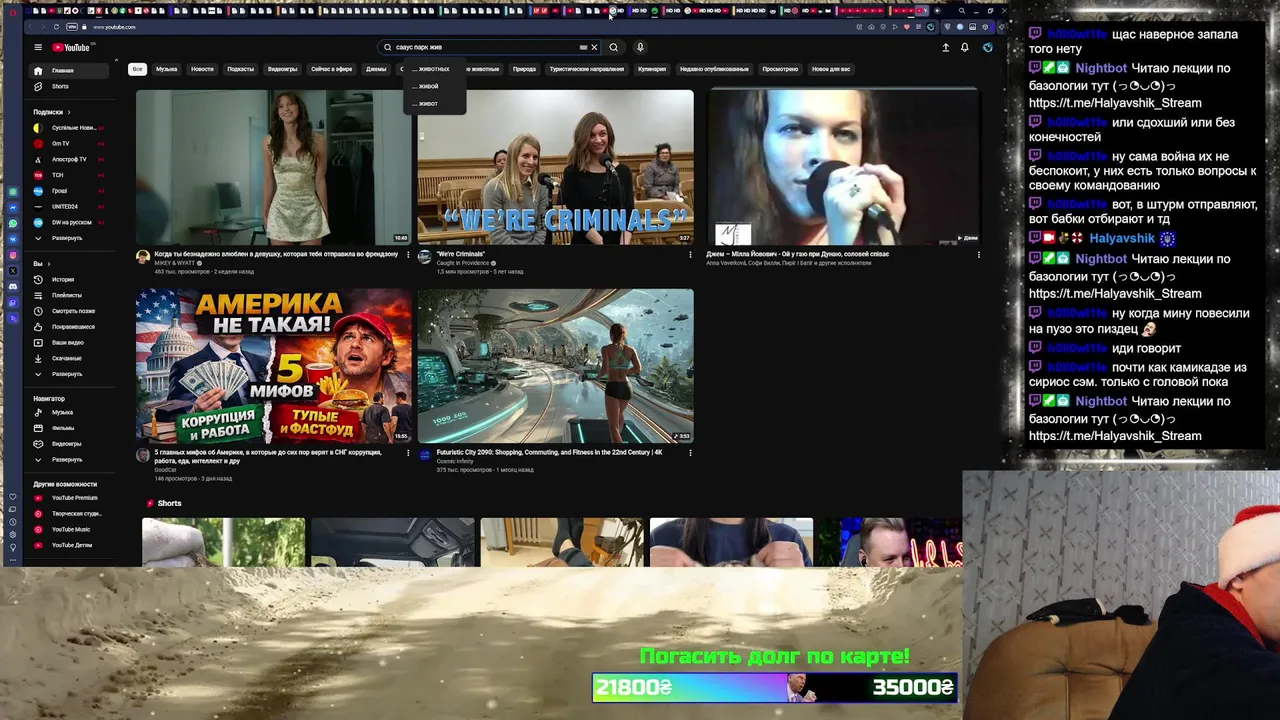Screen dimensions: 1280x720
Task: Open options menu for 5 главных мифов video
Action: point(408,453)
